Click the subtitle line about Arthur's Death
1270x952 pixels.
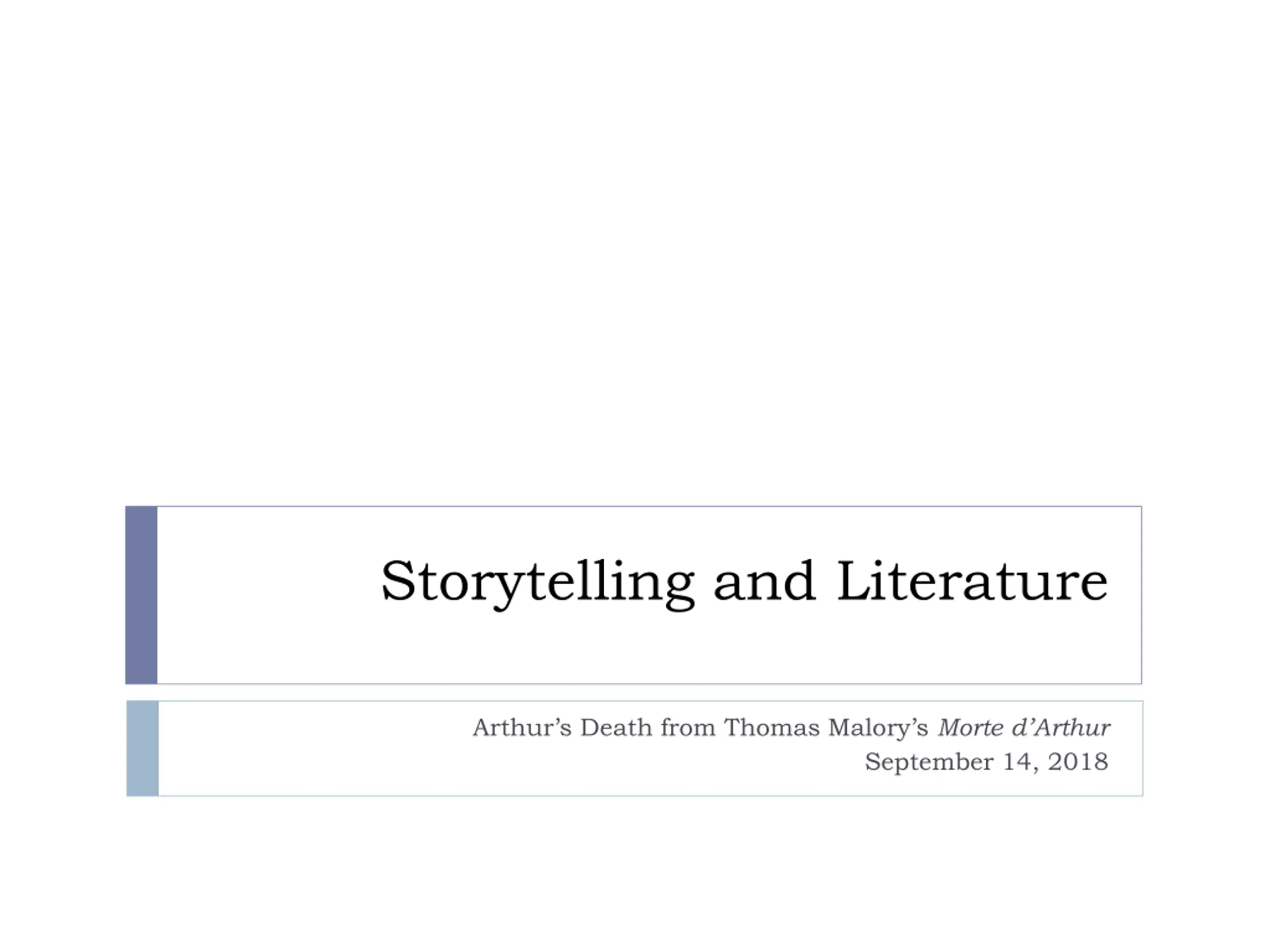[791, 727]
